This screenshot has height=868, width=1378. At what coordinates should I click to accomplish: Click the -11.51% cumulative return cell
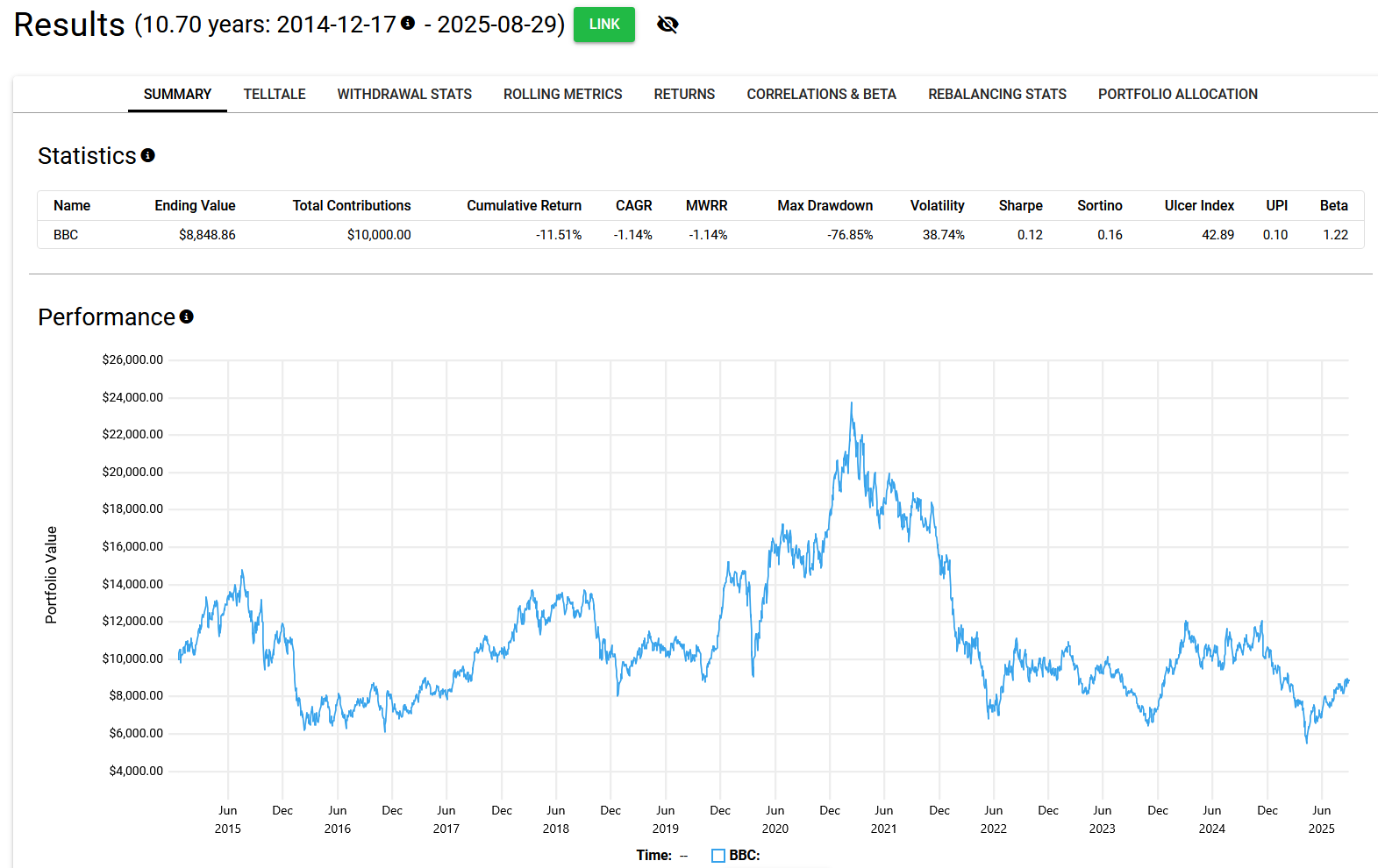[x=559, y=235]
